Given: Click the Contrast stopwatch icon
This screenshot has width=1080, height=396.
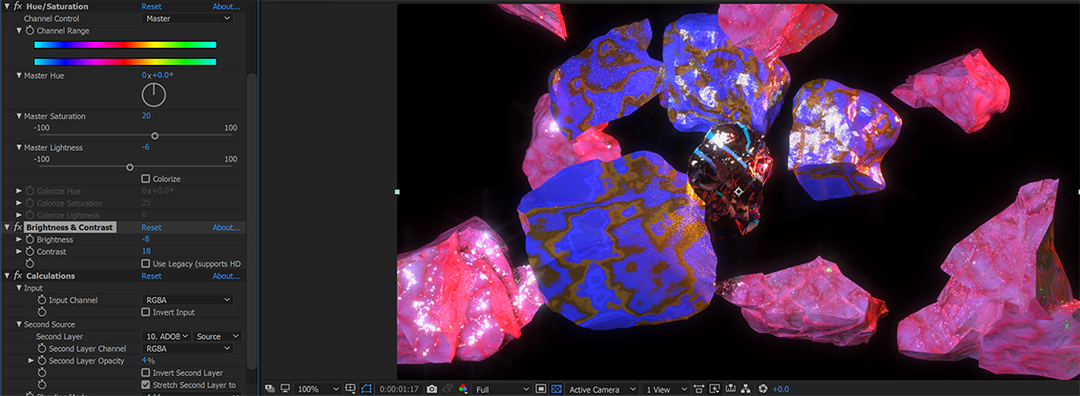Looking at the screenshot, I should click(30, 251).
